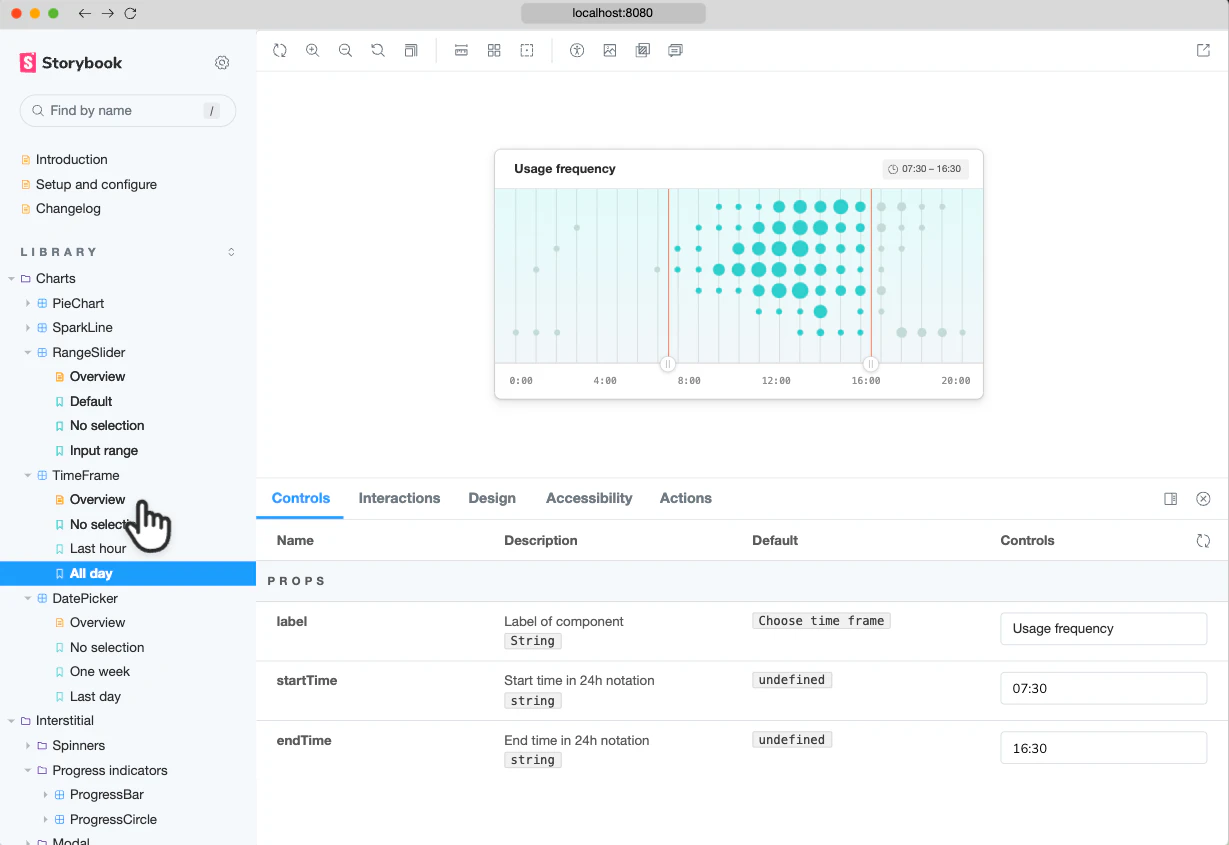Change addon panel orientation
Screen dimensions: 1229x845
1171,499
